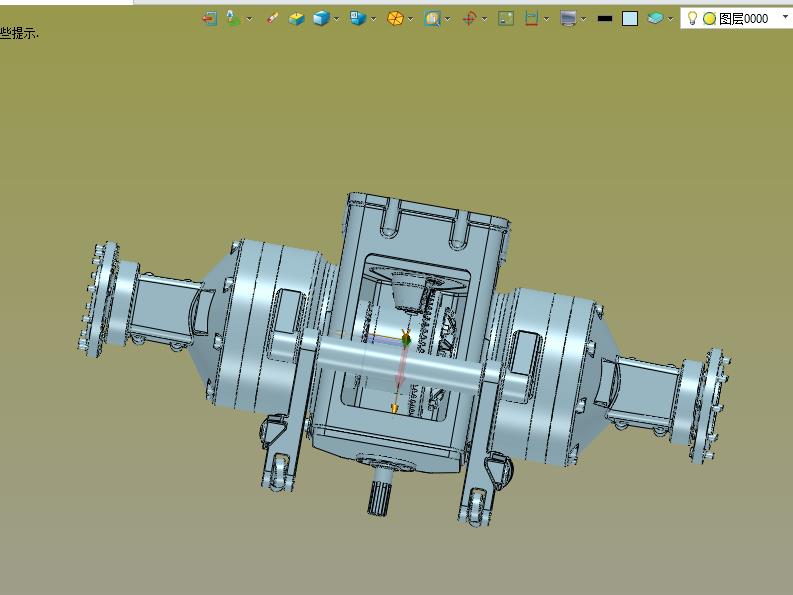Click the light blue color swatch
The width and height of the screenshot is (793, 595).
coord(630,19)
